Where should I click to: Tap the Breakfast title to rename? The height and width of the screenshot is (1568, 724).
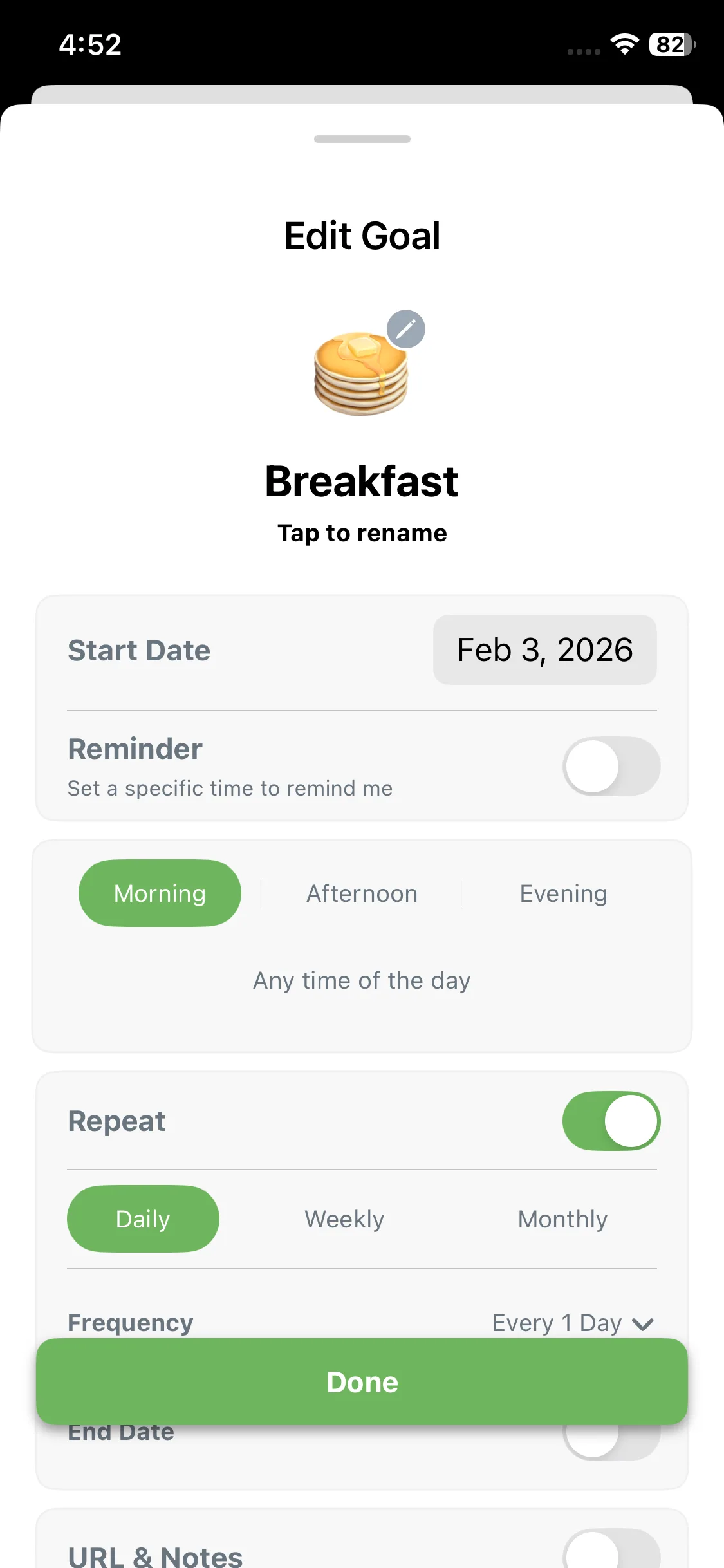(362, 481)
